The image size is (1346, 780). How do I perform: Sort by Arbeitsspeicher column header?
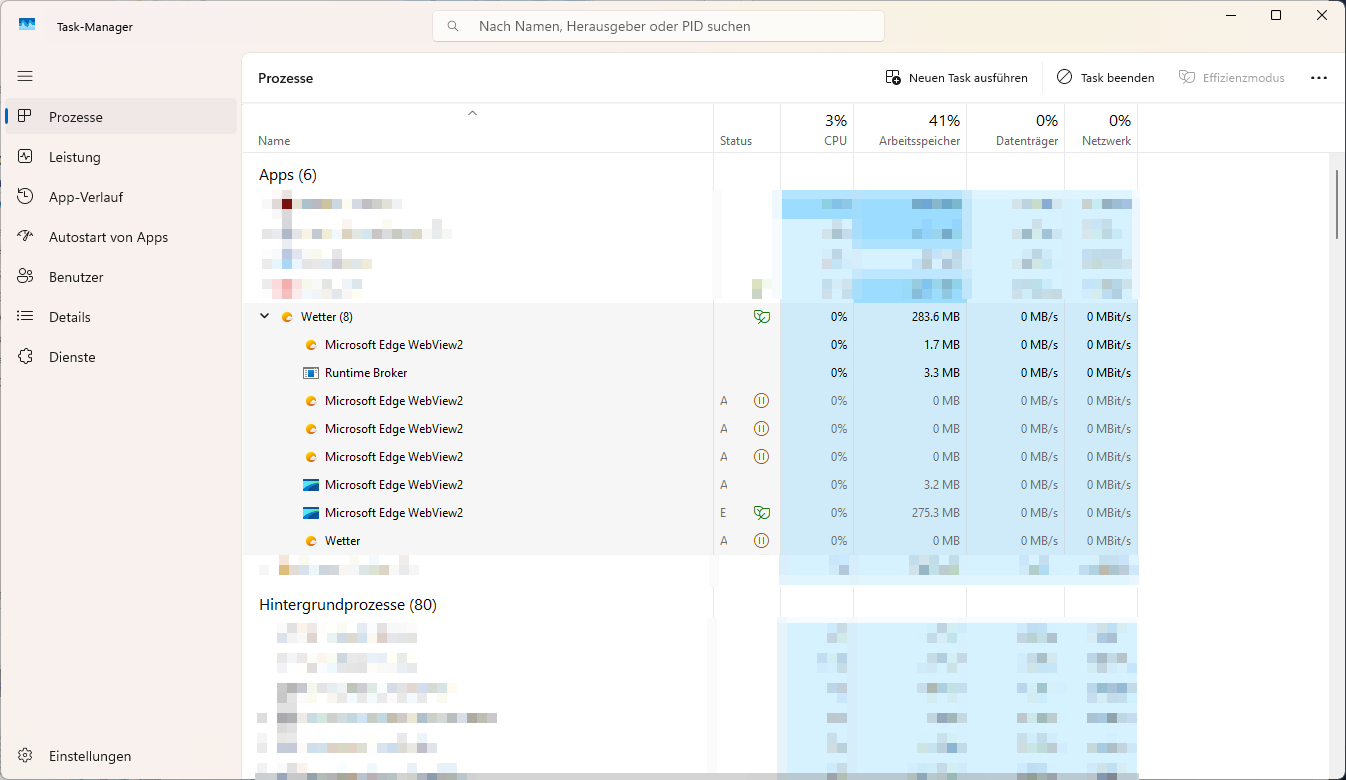(x=910, y=129)
